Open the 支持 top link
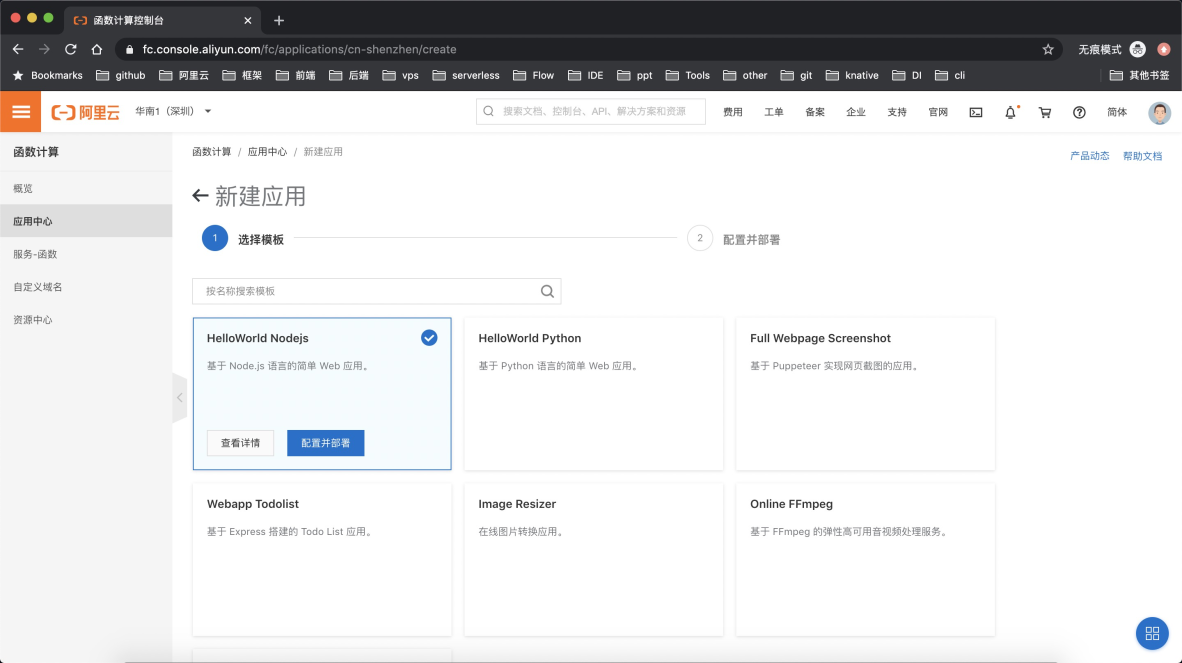The image size is (1182, 663). 896,112
